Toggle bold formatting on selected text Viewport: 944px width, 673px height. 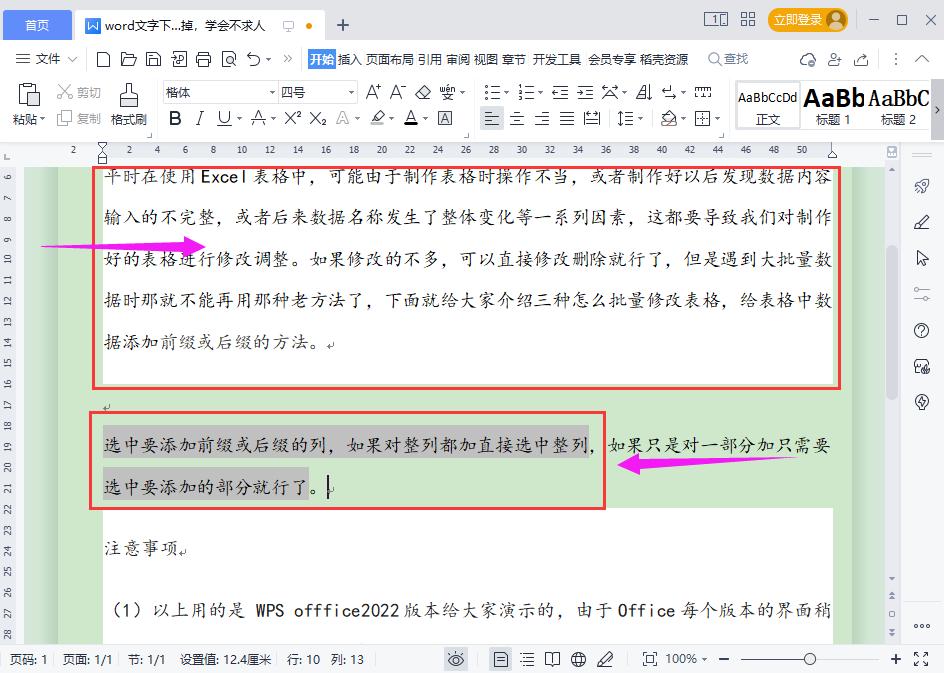(x=175, y=117)
